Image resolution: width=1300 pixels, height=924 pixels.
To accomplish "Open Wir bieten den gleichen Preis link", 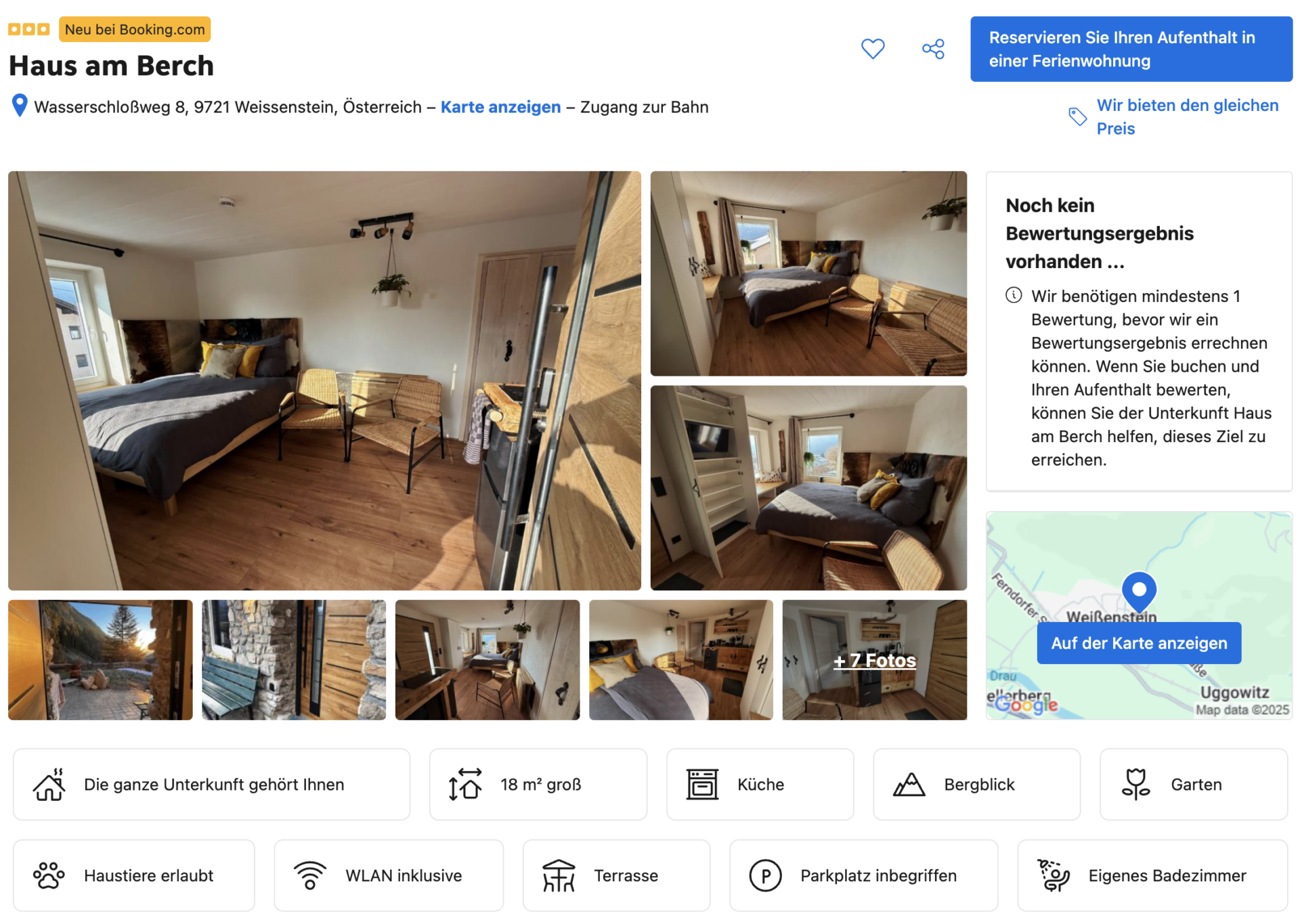I will click(x=1187, y=116).
